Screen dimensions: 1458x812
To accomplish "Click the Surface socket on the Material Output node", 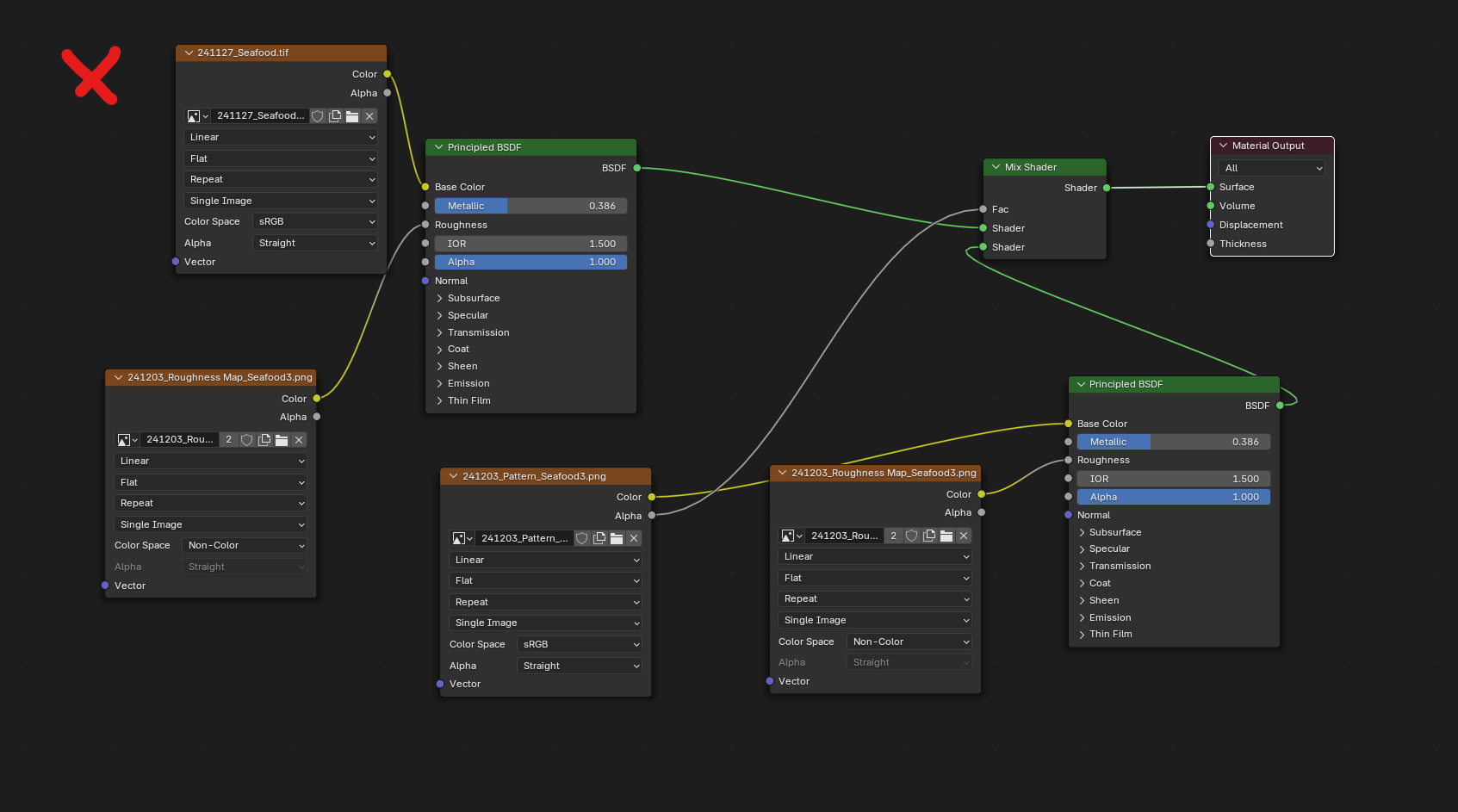I will (x=1210, y=187).
